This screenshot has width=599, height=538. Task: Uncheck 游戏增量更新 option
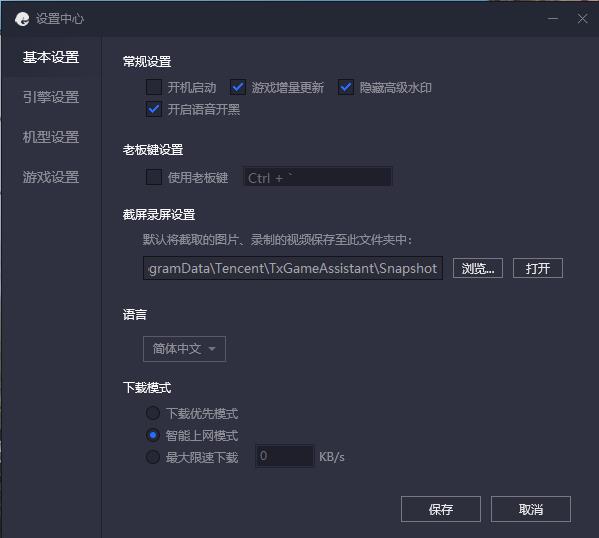coord(238,87)
